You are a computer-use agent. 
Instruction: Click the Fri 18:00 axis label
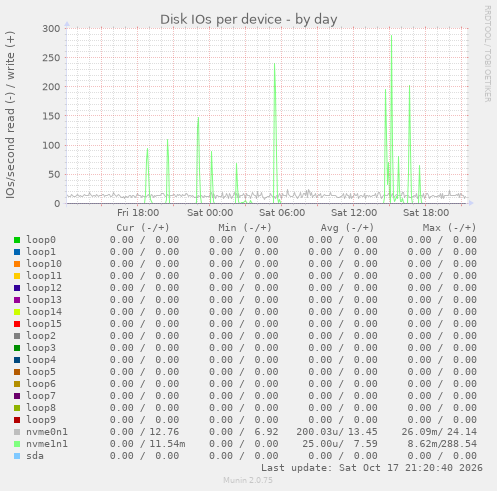(138, 213)
